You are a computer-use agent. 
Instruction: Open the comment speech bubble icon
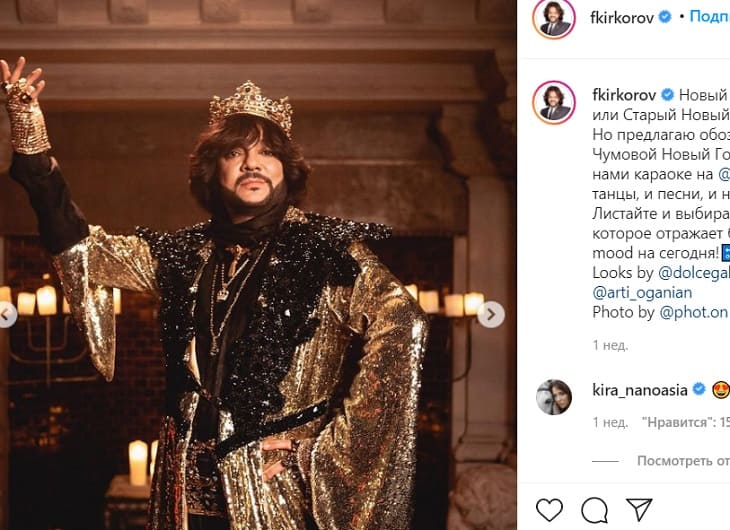[594, 508]
